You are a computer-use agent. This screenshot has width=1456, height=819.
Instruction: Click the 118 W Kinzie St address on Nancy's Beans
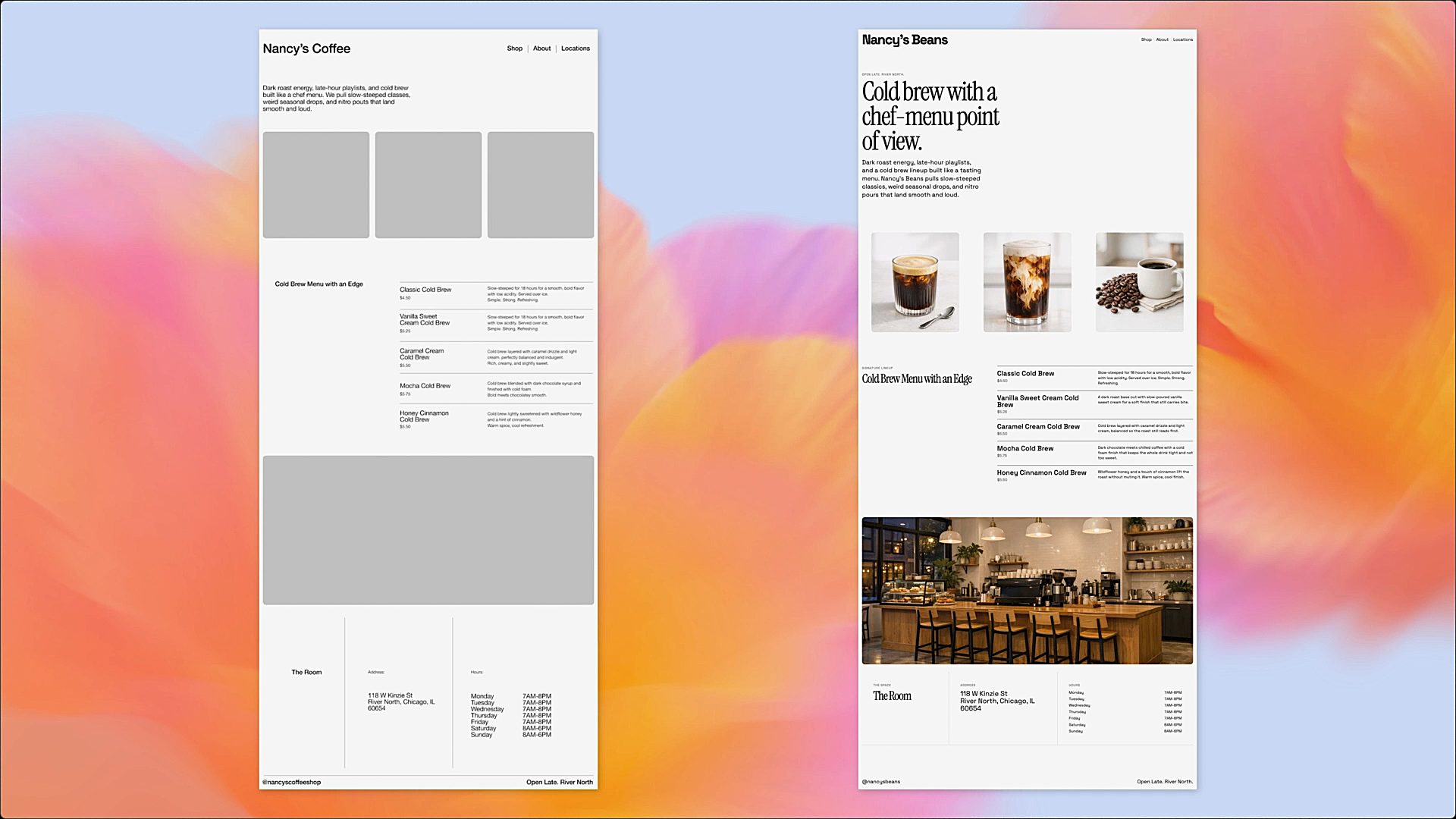click(x=984, y=694)
